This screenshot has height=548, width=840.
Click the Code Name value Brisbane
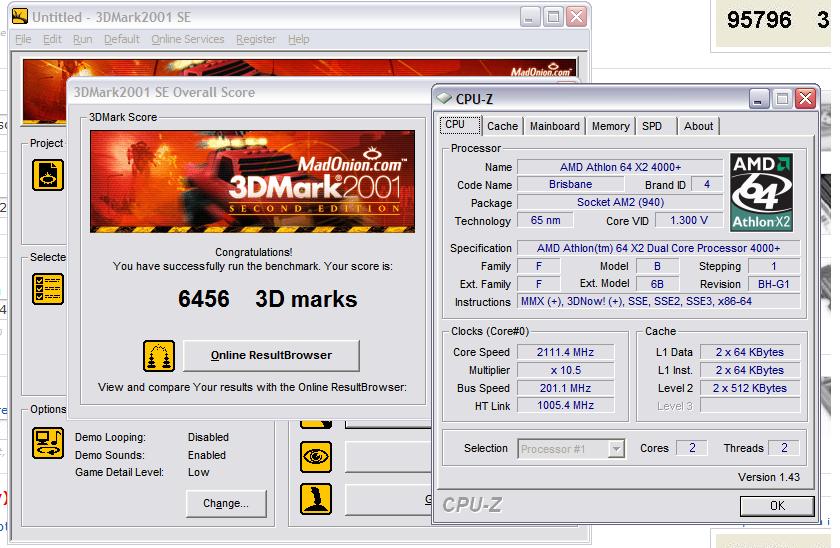click(571, 184)
